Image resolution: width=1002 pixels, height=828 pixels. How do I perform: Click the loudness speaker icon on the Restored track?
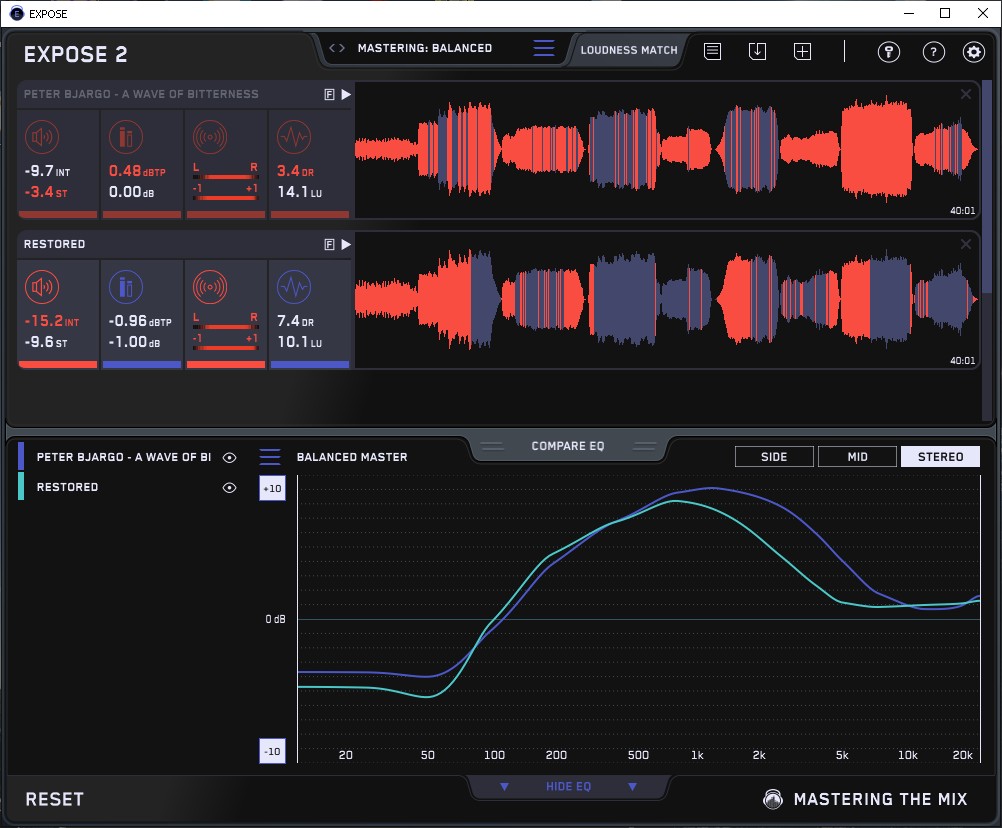[x=42, y=287]
